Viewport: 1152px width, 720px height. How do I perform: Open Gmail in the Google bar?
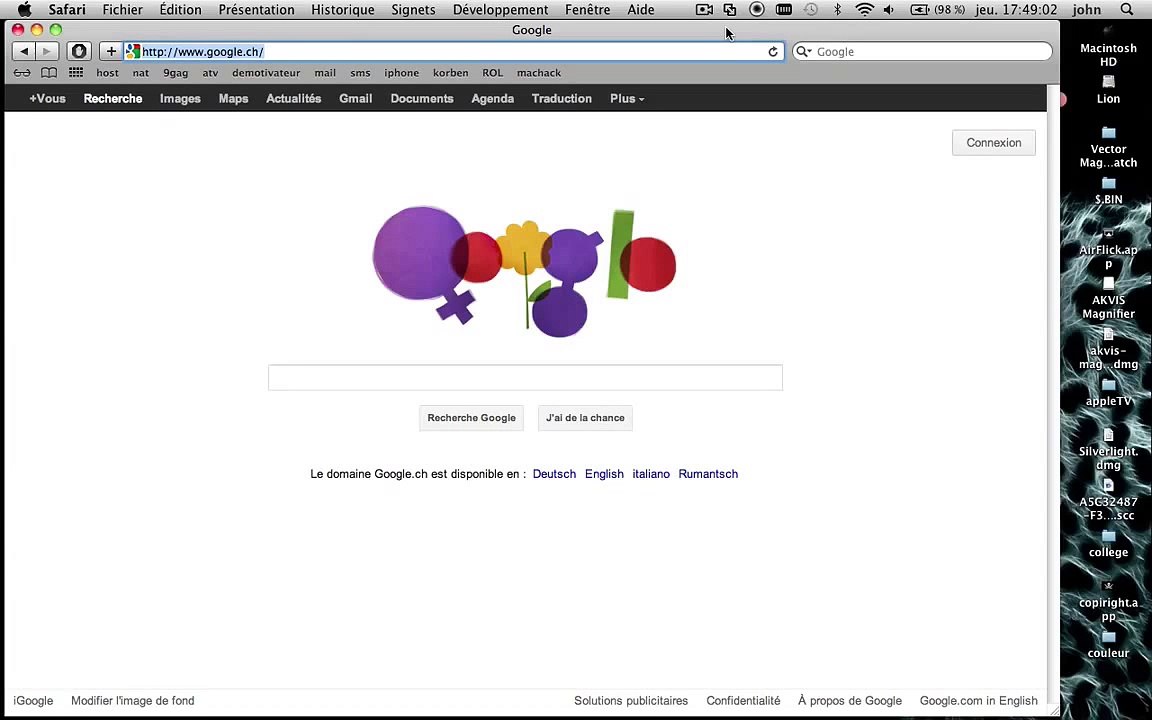pyautogui.click(x=356, y=98)
